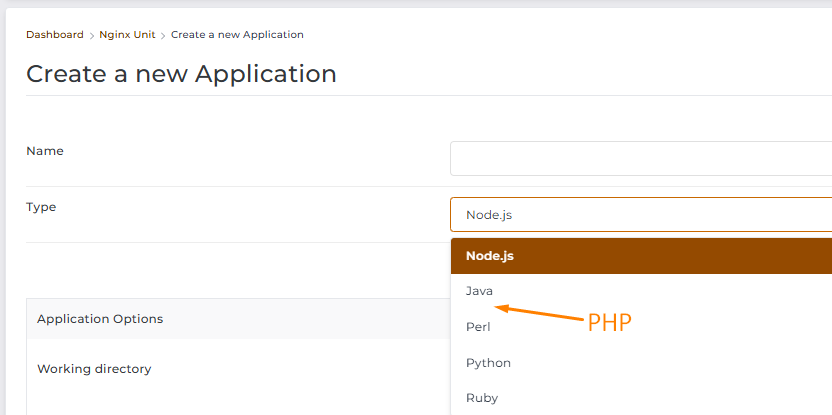This screenshot has width=832, height=415.
Task: Focus the Name text input field
Action: 640,158
